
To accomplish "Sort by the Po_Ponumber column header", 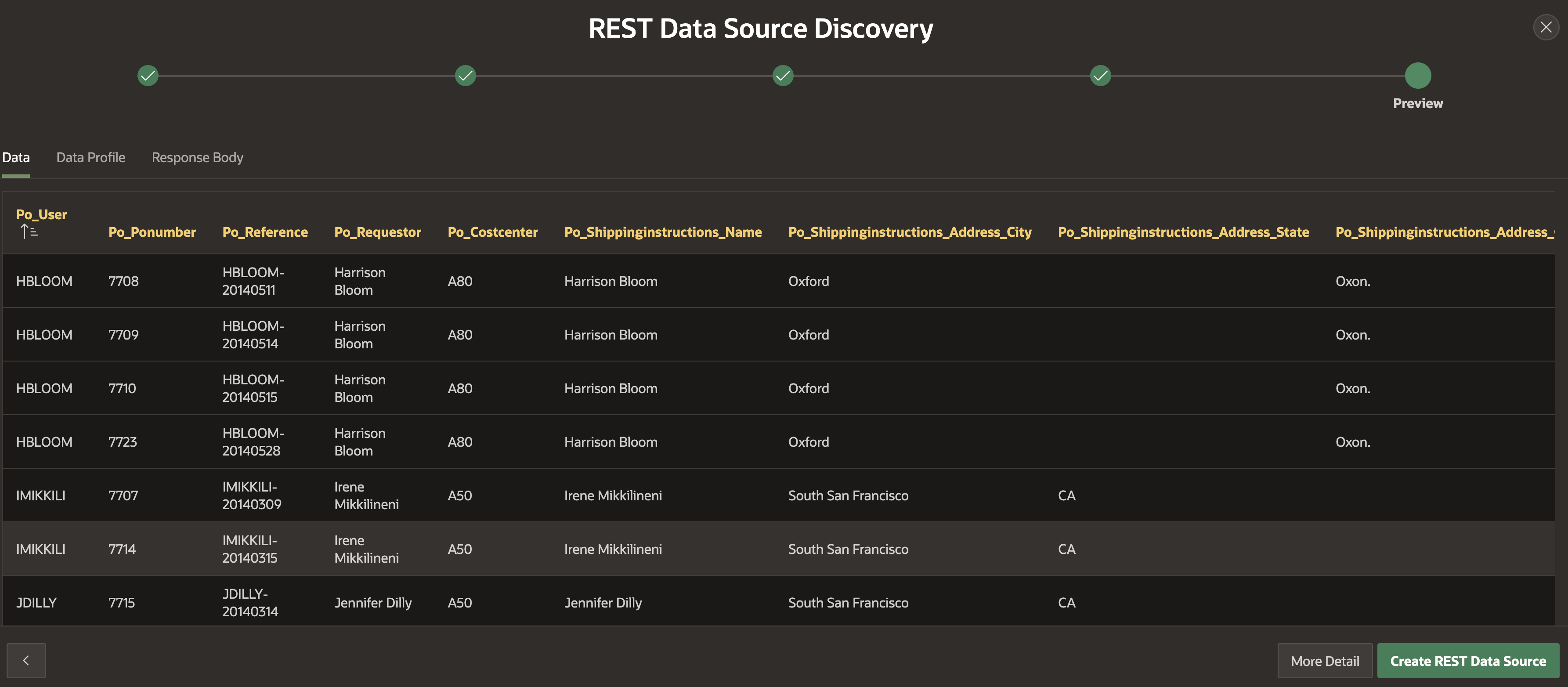I will click(x=152, y=232).
